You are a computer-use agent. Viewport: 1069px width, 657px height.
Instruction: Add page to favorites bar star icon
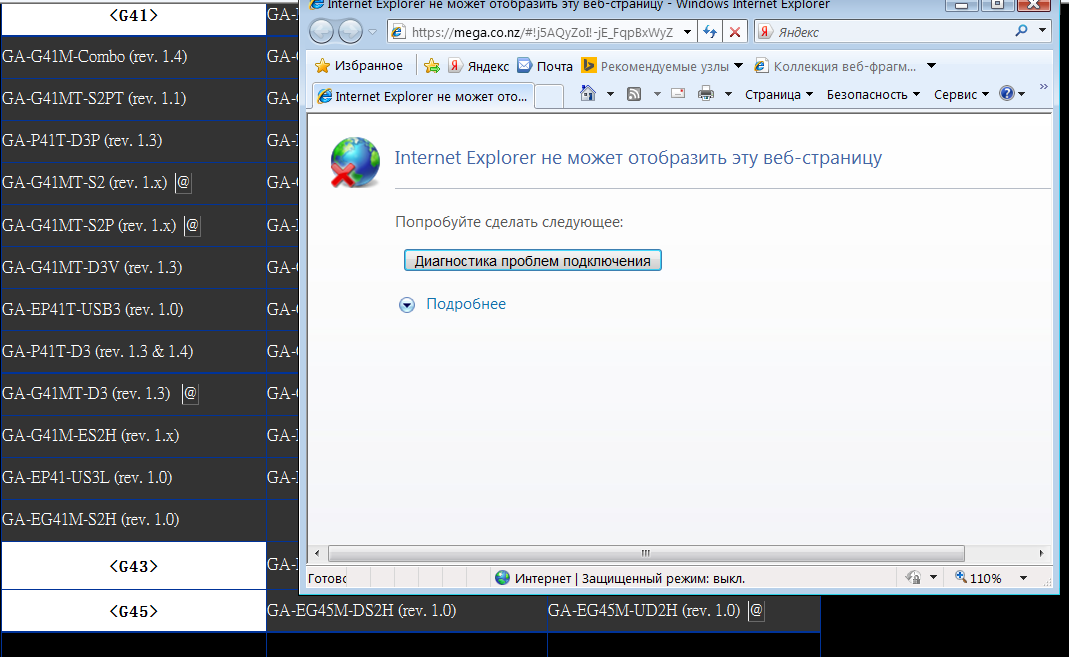(x=432, y=65)
